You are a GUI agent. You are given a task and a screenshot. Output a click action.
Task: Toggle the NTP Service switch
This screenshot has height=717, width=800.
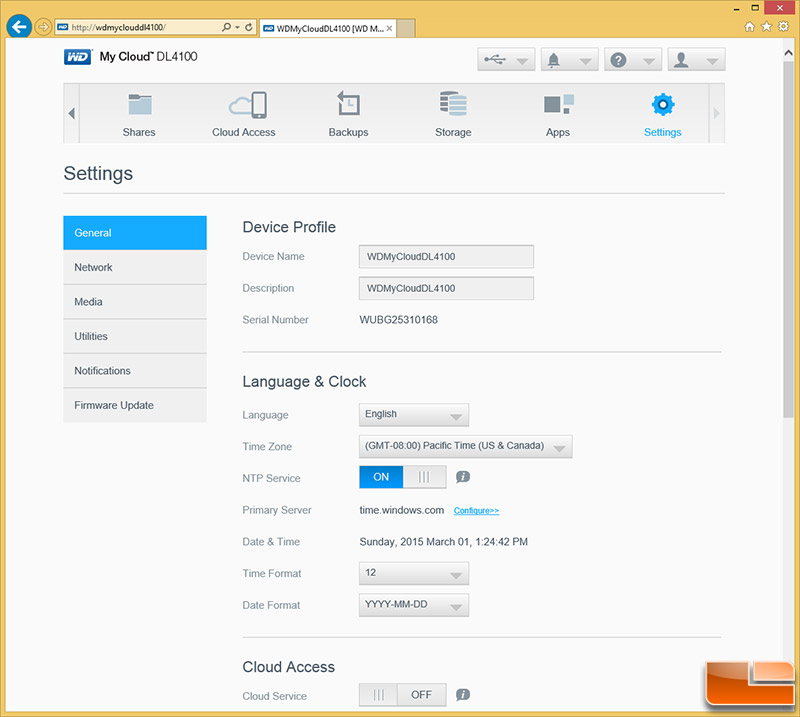coord(403,477)
